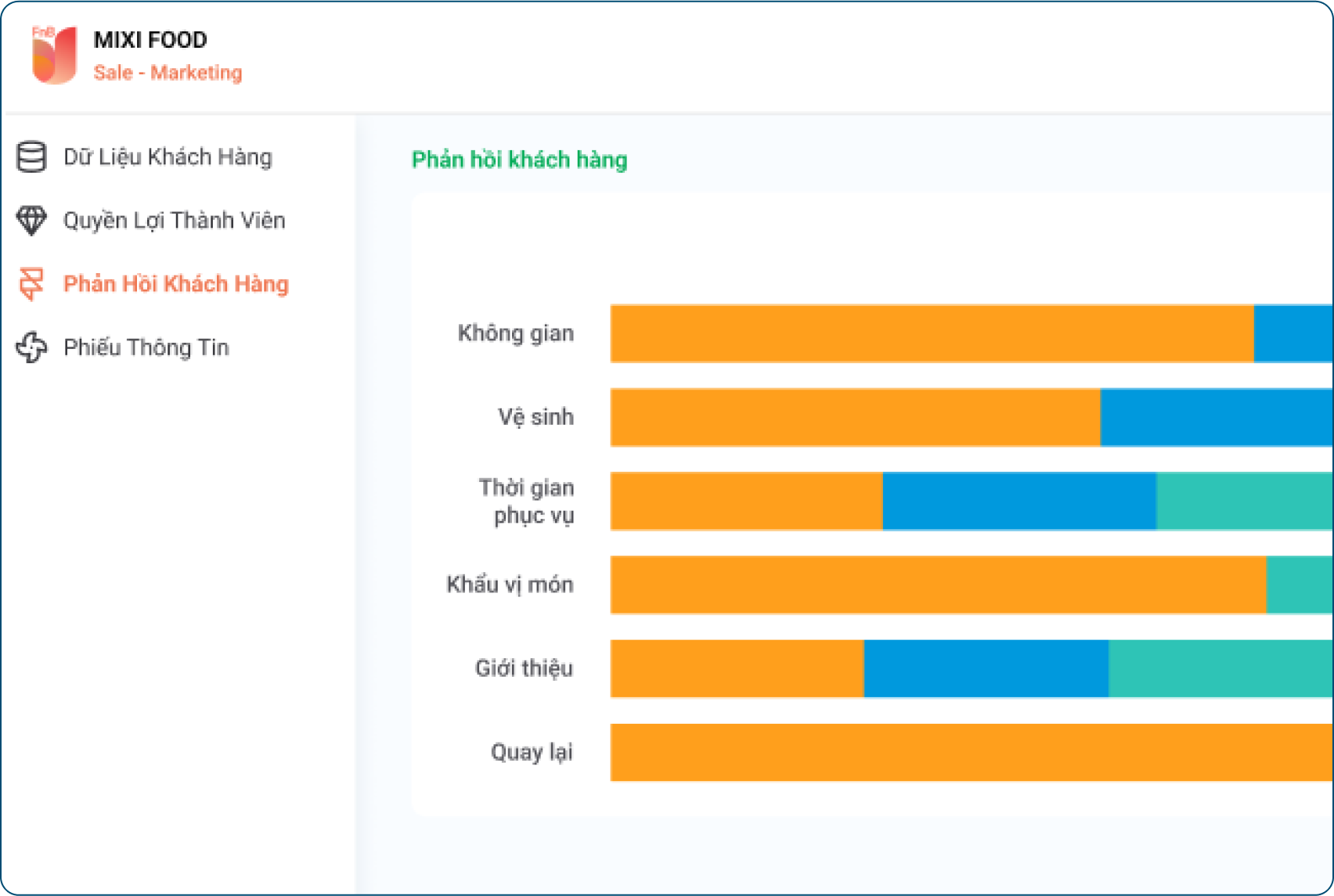Select the feedback icon beside Phản Hồi Khách Hàng

pos(32,283)
